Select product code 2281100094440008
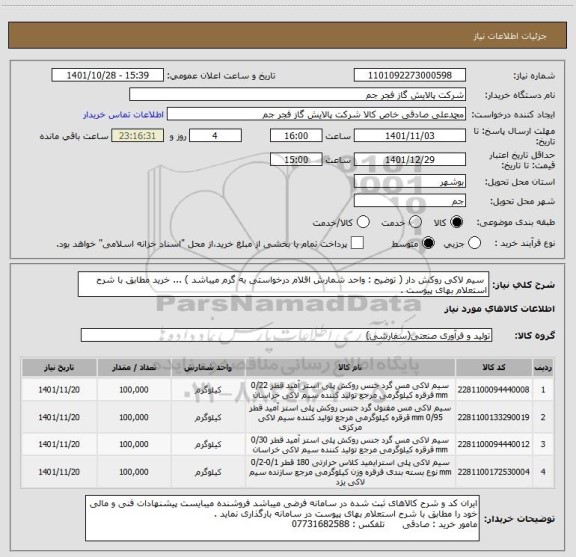The width and height of the screenshot is (576, 557). pyautogui.click(x=493, y=390)
